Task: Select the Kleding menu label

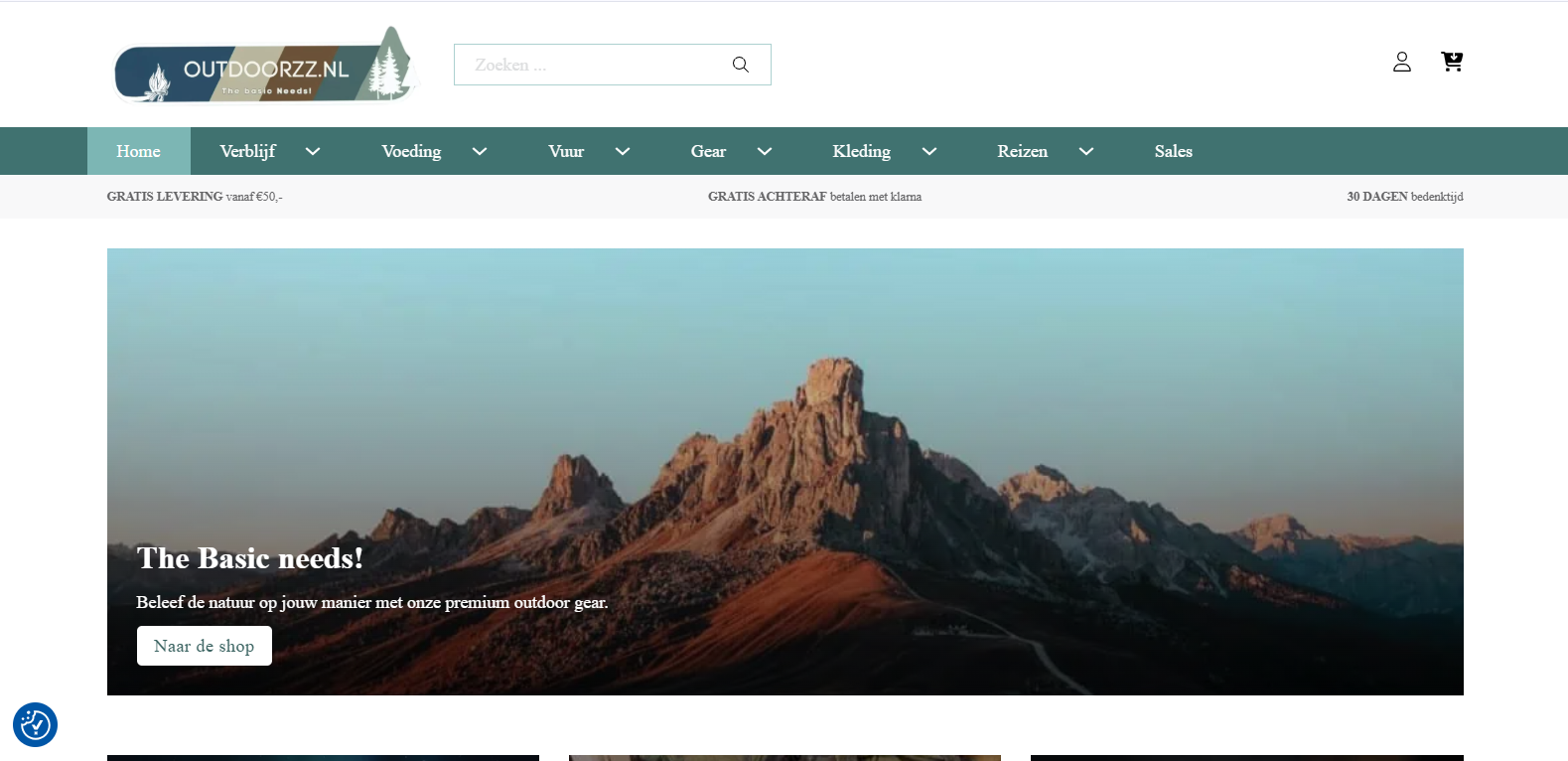Action: (861, 151)
